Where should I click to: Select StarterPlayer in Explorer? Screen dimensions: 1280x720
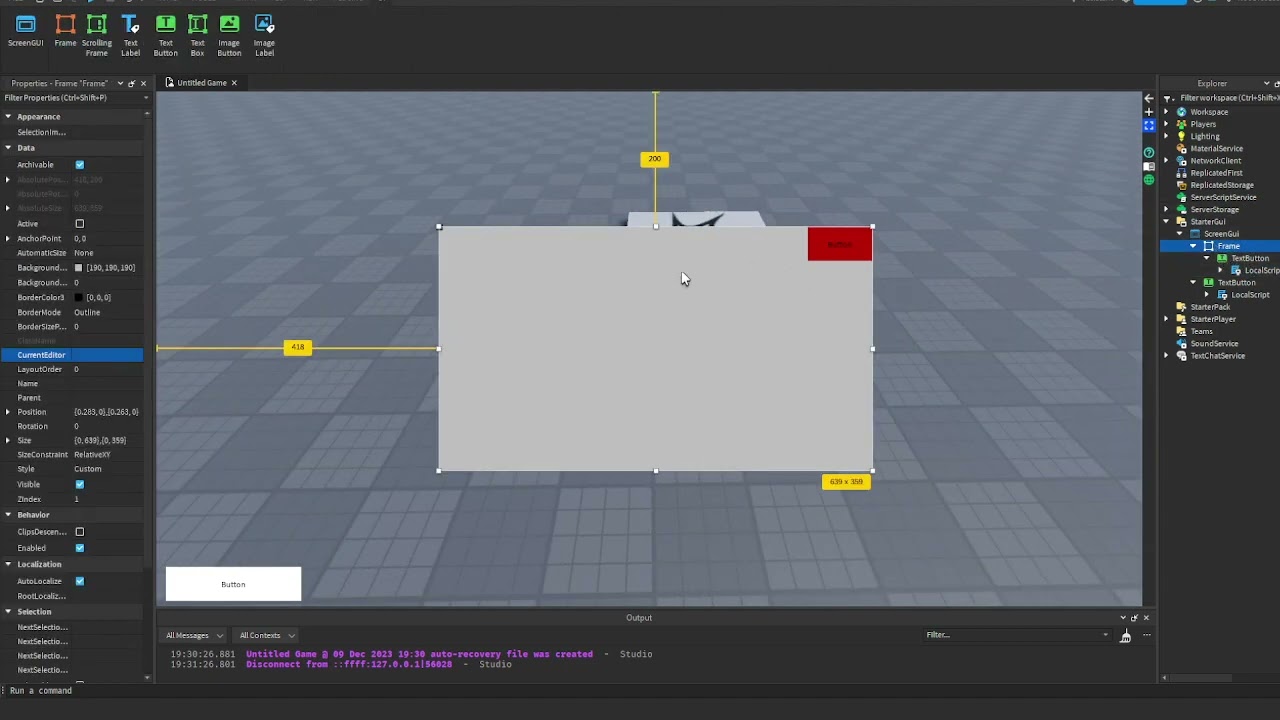pyautogui.click(x=1213, y=319)
